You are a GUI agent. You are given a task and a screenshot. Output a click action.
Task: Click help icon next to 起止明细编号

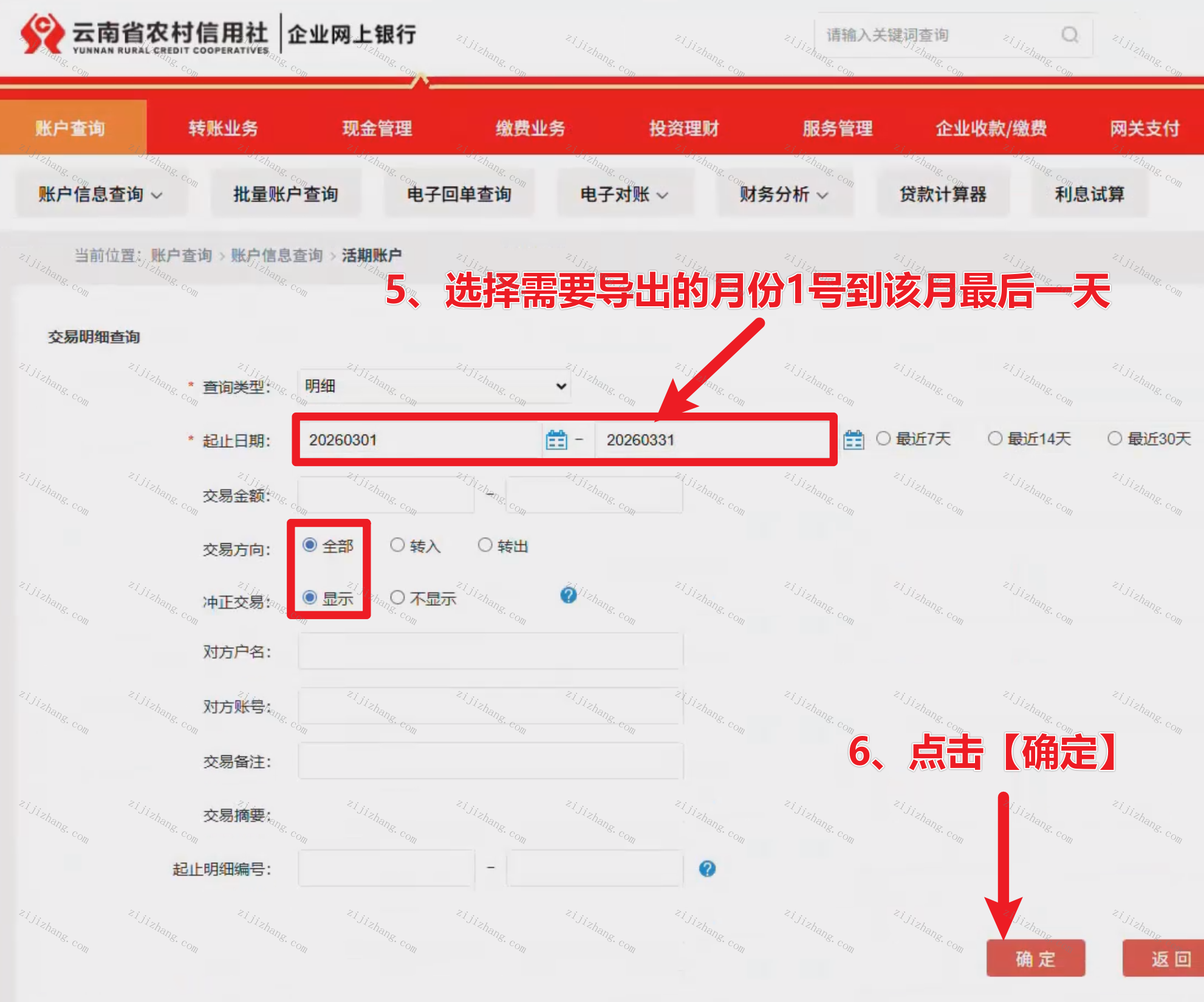coord(706,868)
